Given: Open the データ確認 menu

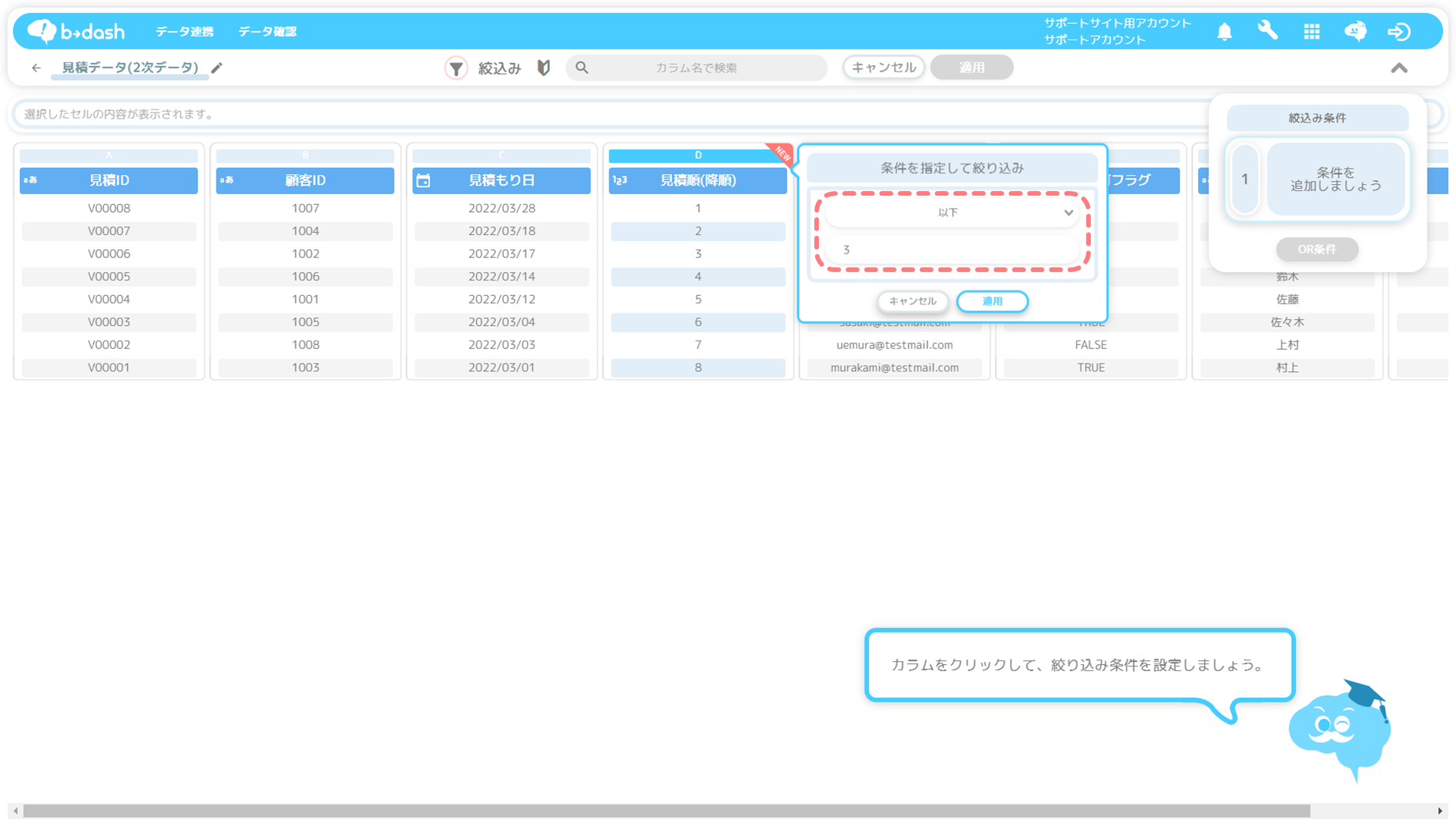Looking at the screenshot, I should 267,32.
